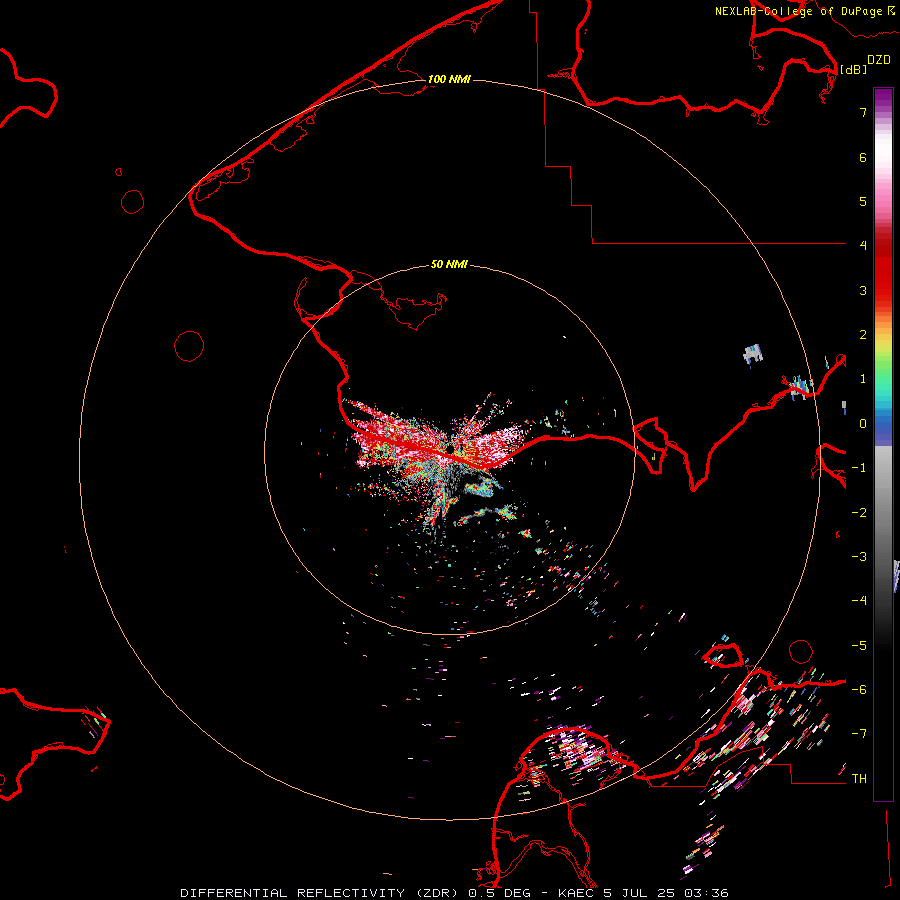
Task: Click the "-5" tick label on the dB scale
Action: (x=859, y=646)
